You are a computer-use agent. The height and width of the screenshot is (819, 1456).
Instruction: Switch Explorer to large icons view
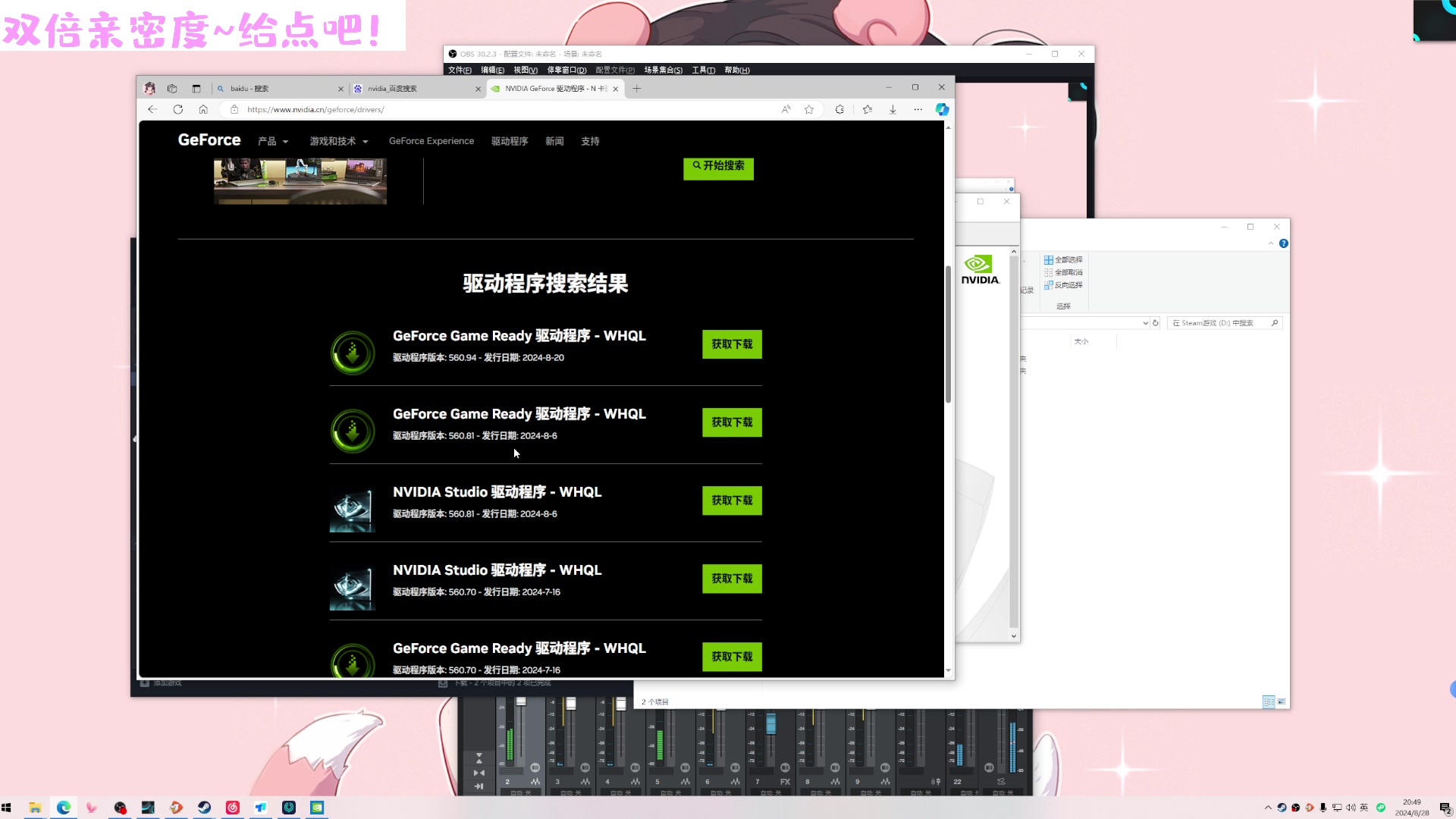click(x=1282, y=702)
